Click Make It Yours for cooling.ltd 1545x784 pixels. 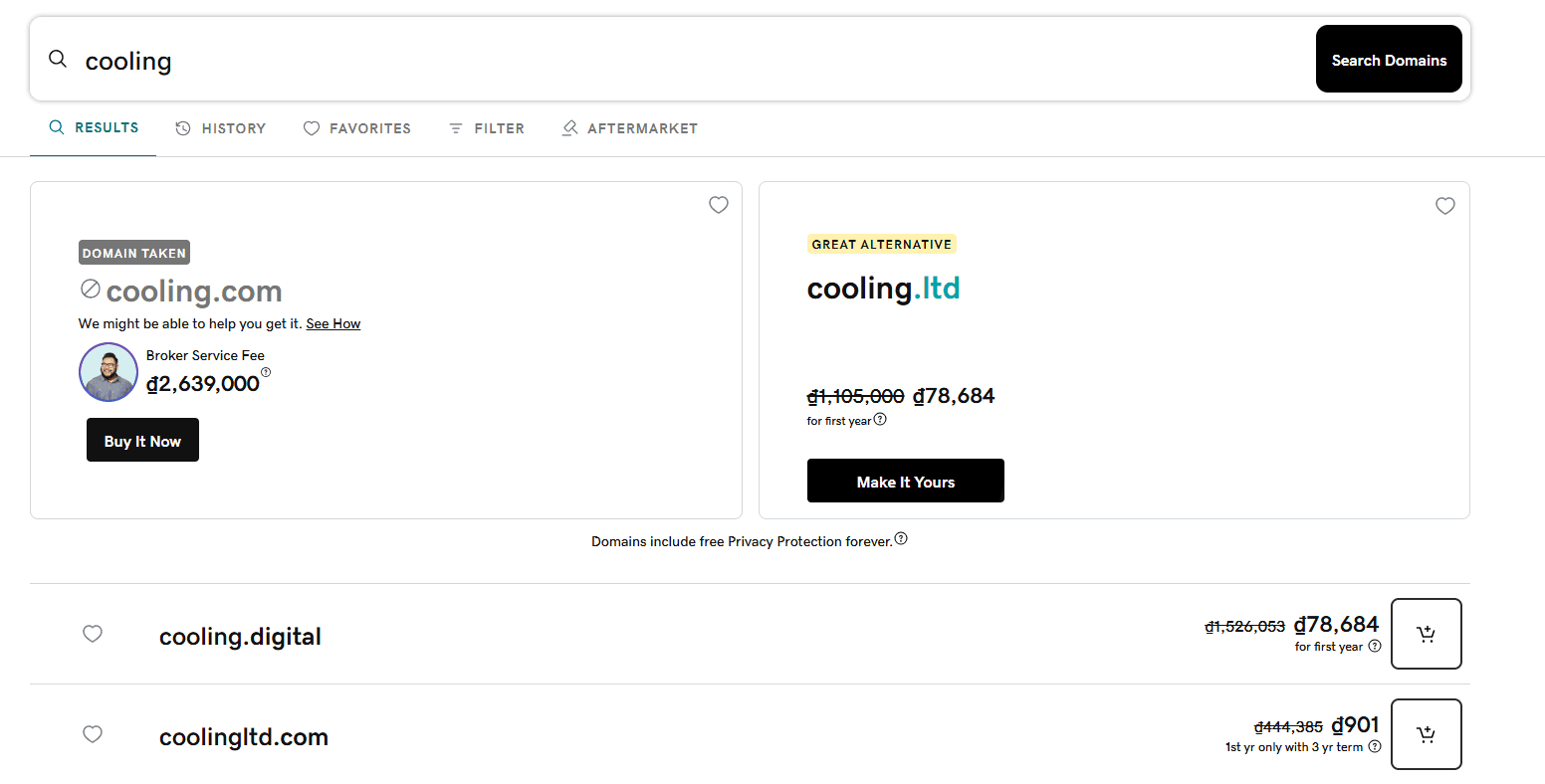(905, 482)
